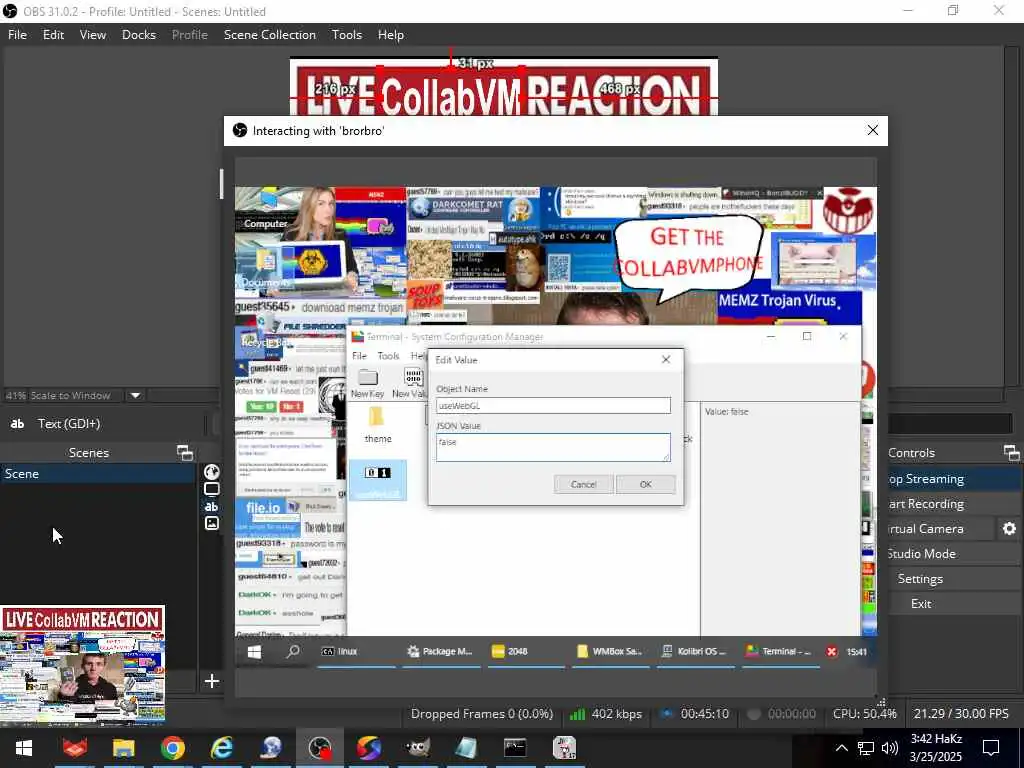The image size is (1024, 768).
Task: Pop out the Controls dock
Action: (x=1012, y=453)
